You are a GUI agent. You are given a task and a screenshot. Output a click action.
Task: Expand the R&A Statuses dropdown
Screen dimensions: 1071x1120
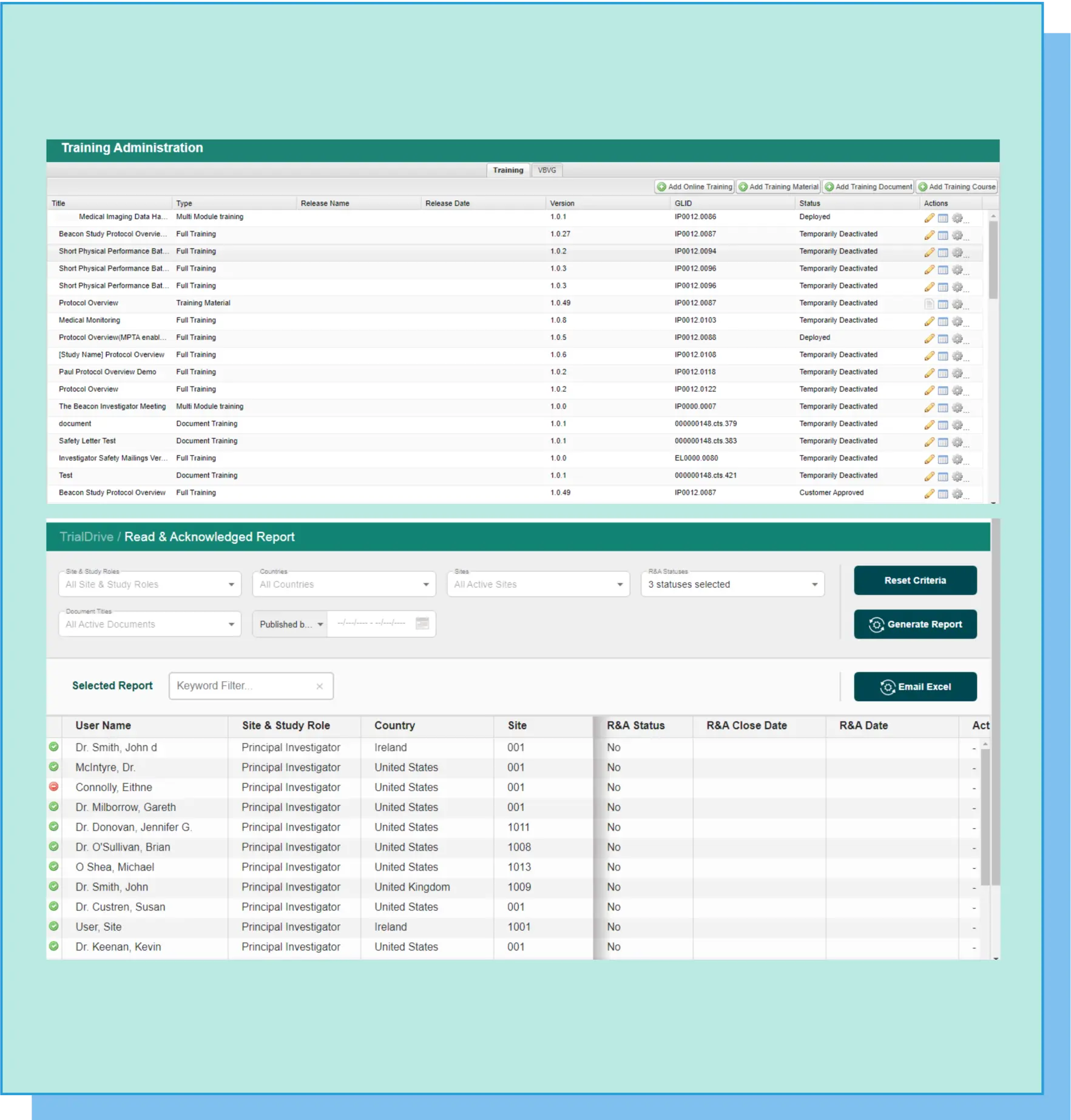[814, 585]
